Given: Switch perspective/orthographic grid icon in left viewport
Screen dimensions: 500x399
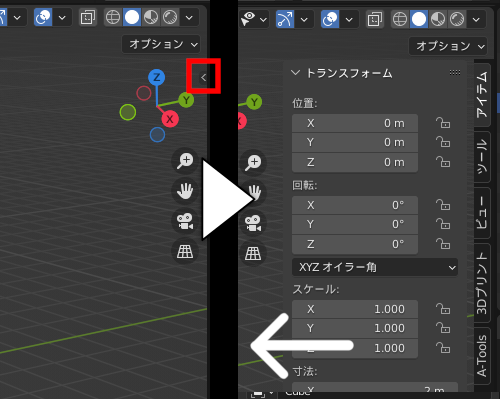Looking at the screenshot, I should [x=185, y=251].
